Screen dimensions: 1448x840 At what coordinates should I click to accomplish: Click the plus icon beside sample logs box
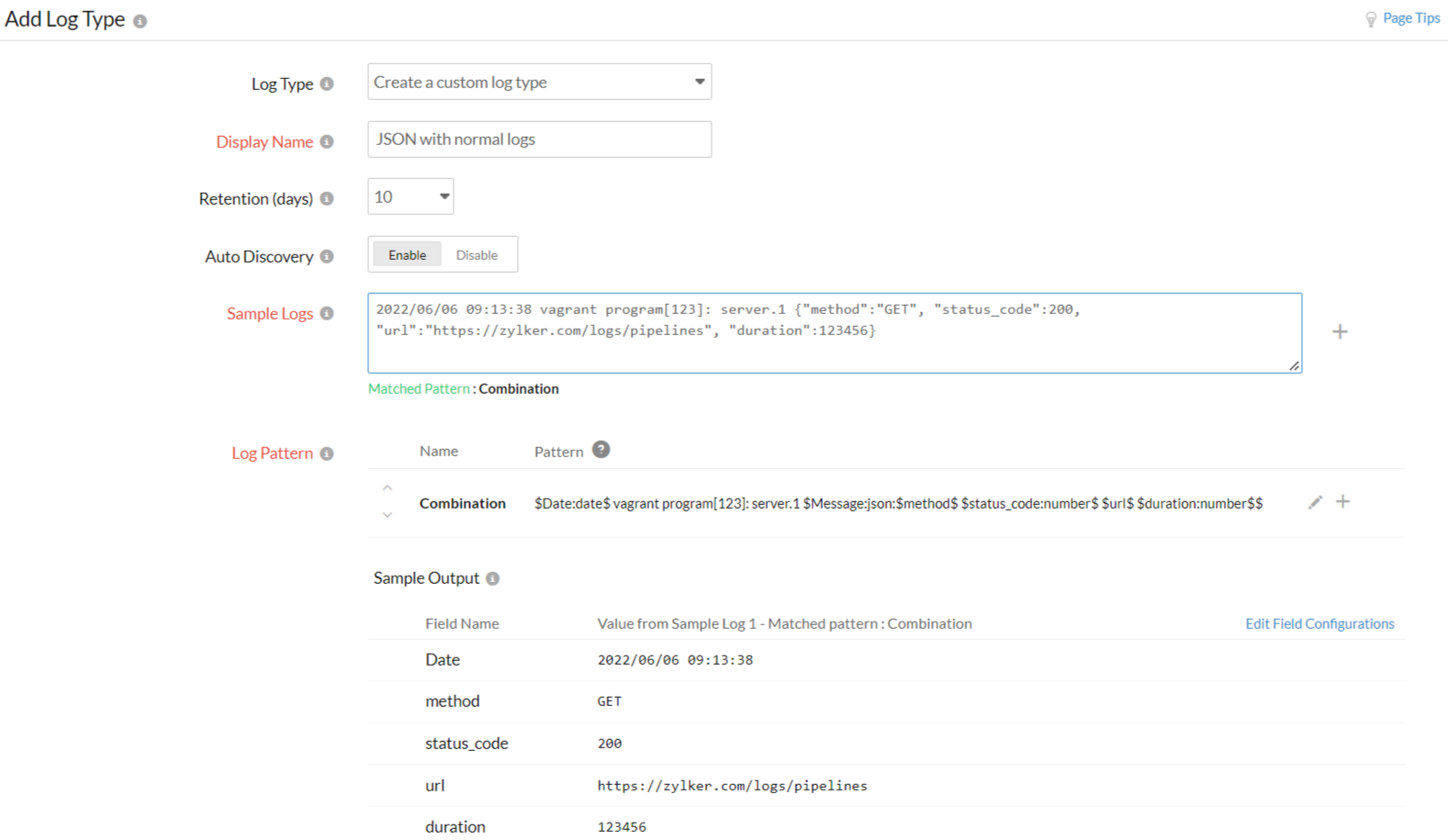tap(1340, 331)
